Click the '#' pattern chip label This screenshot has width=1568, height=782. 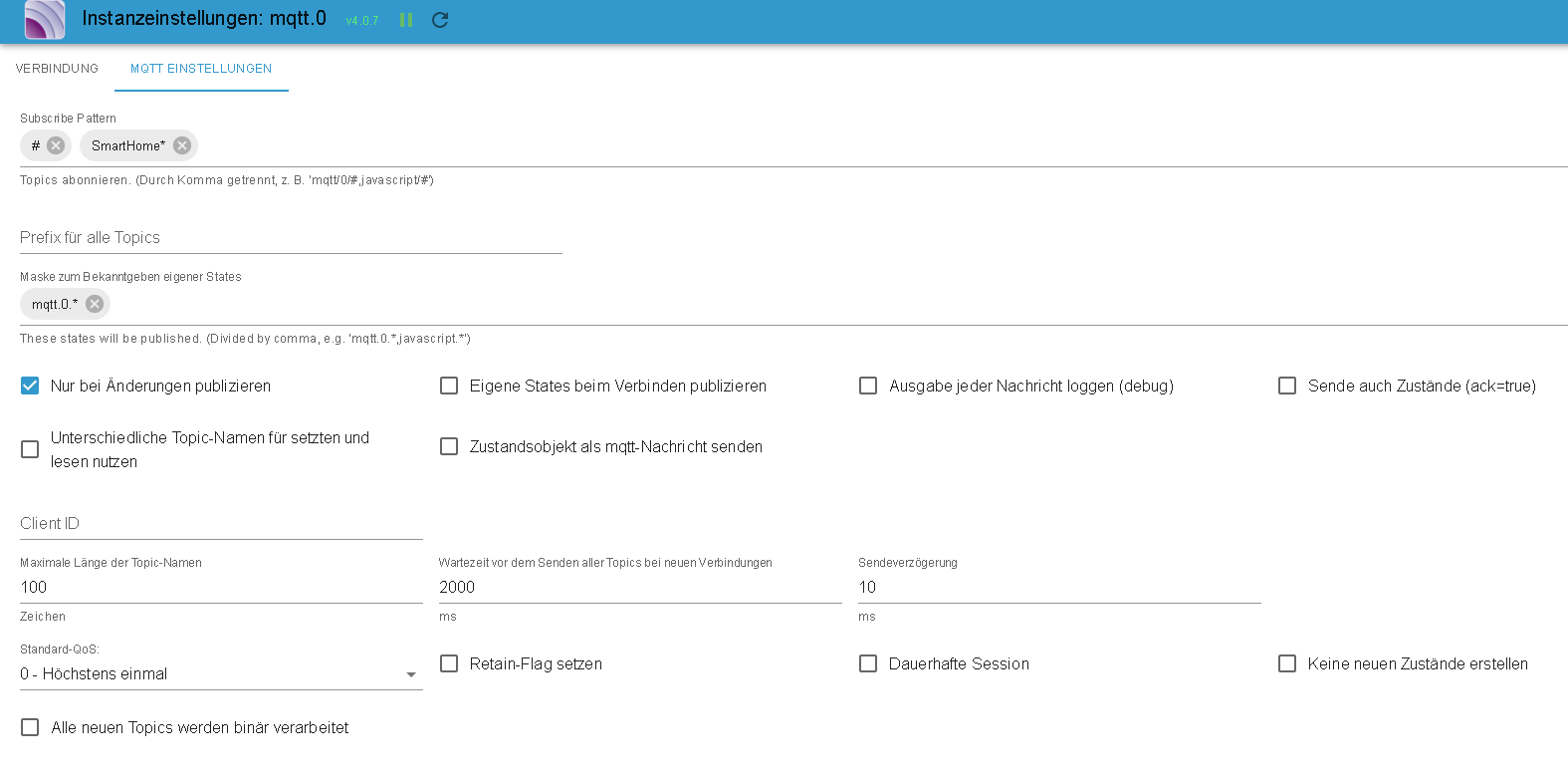coord(36,145)
